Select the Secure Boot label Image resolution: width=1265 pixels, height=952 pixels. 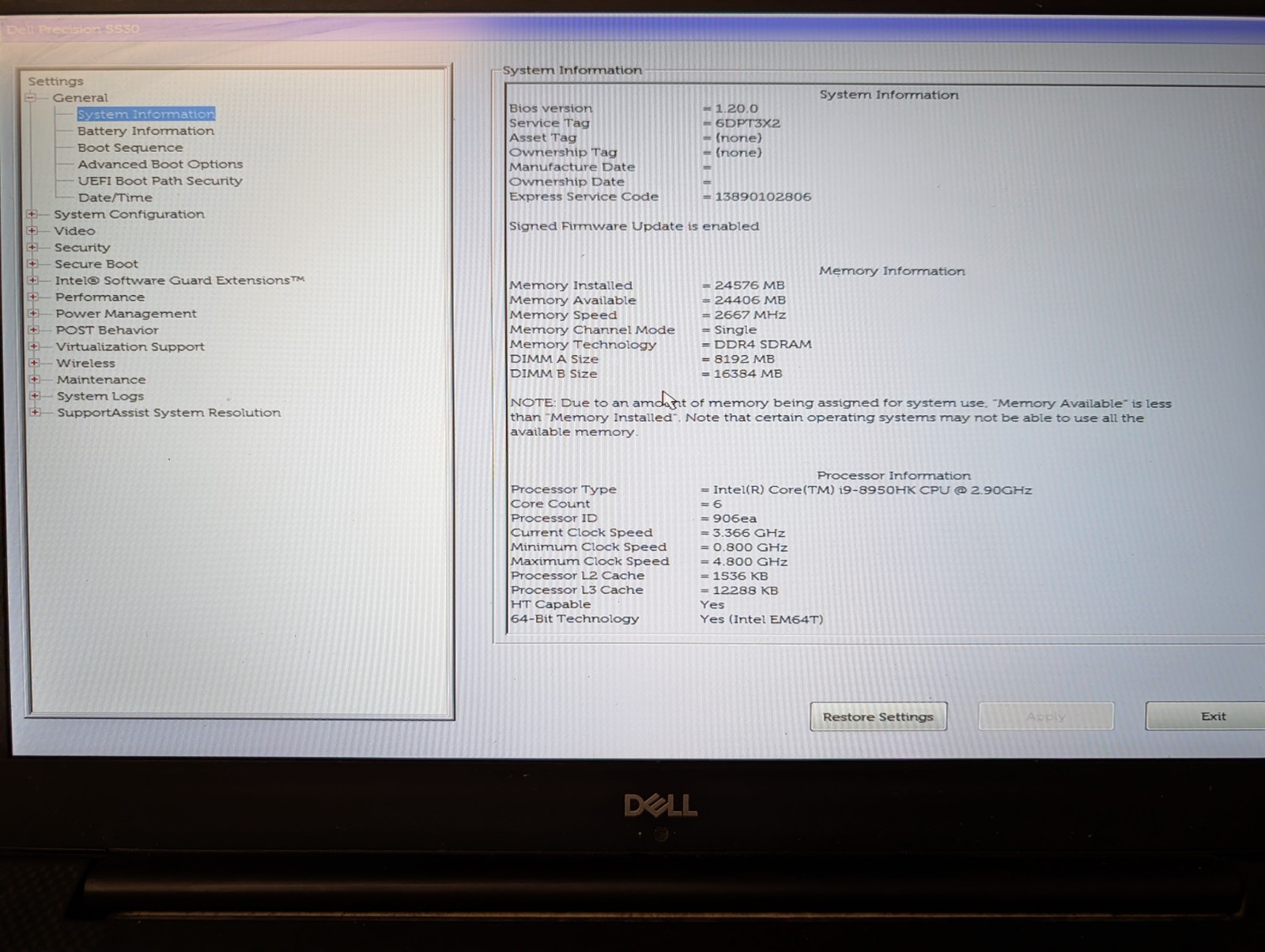[96, 264]
